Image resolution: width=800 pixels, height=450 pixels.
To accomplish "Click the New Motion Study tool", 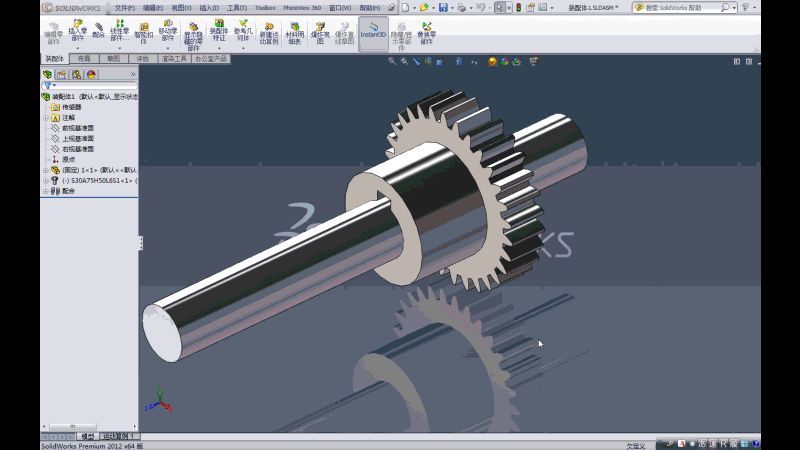I will (269, 34).
